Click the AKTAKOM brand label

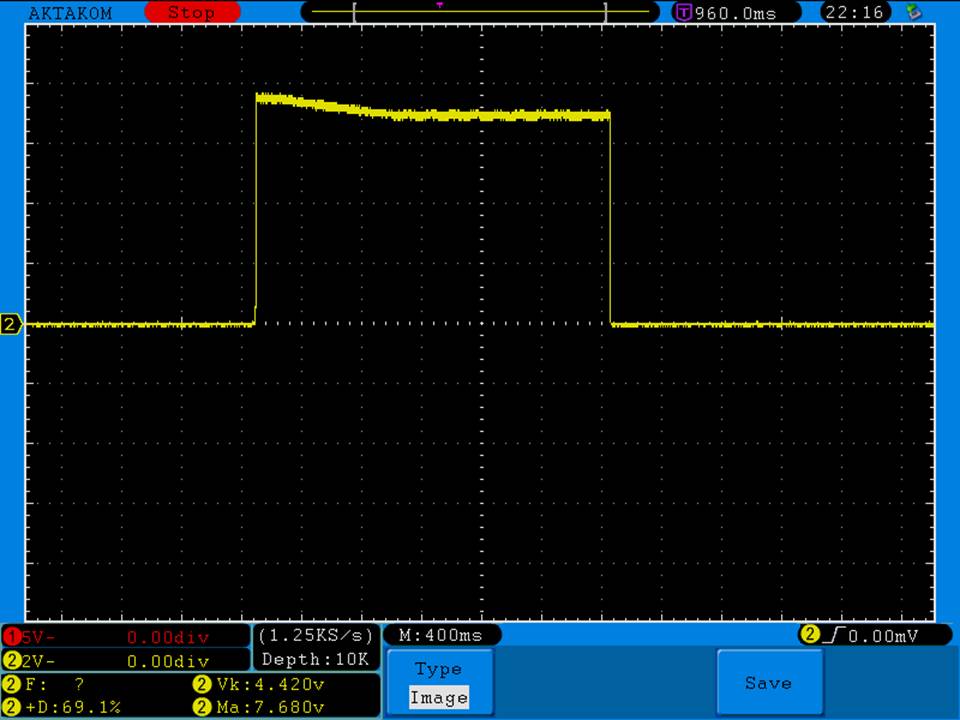point(71,13)
